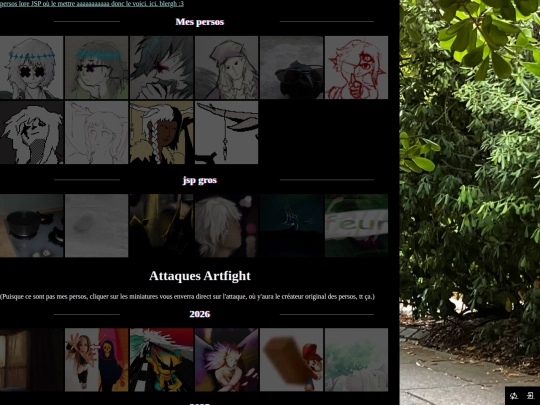The image size is (540, 405).
Task: Open black-and-white pixel character with star eye
Action: (x=31, y=132)
